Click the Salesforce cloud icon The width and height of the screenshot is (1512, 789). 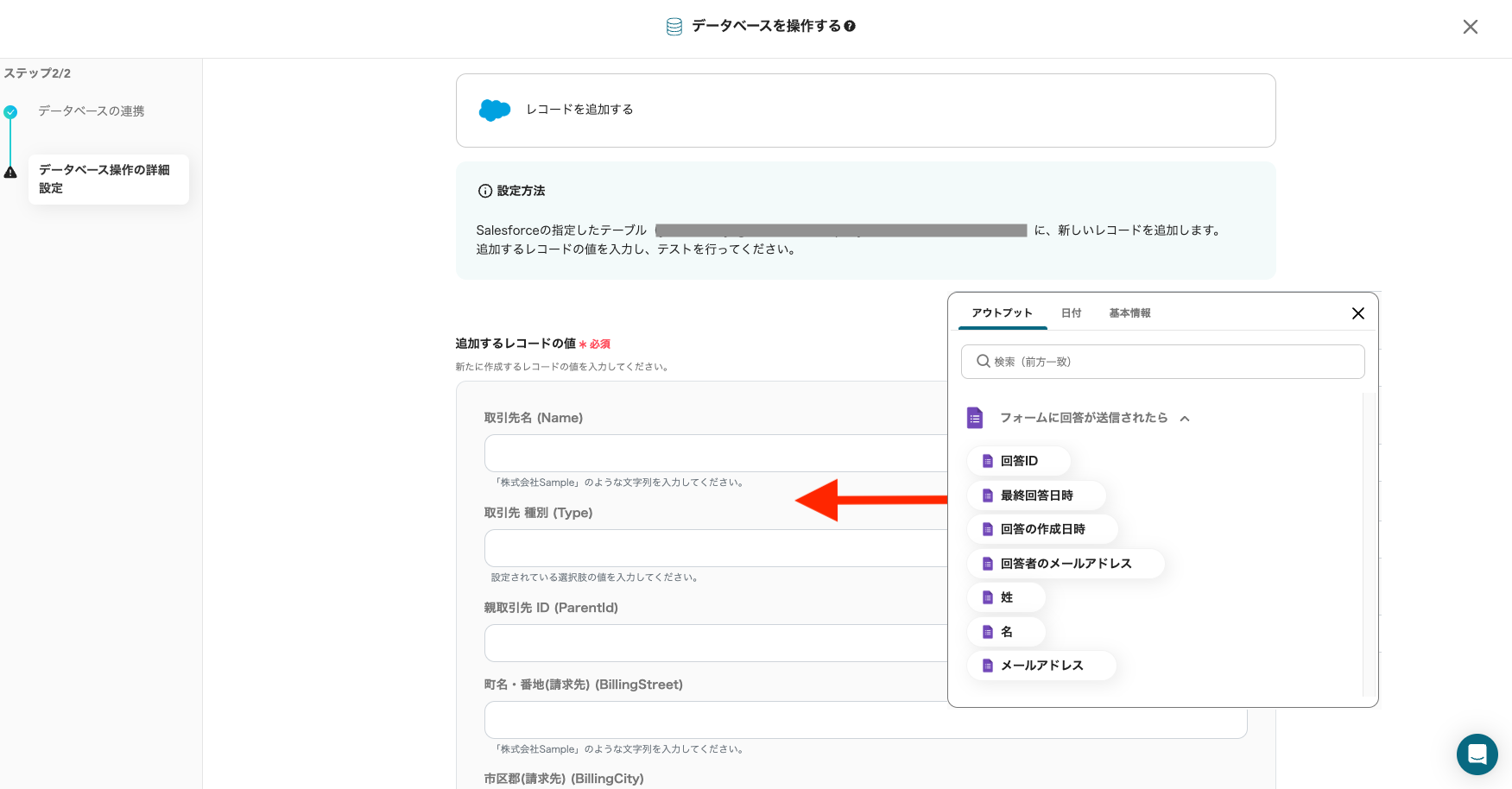coord(495,110)
